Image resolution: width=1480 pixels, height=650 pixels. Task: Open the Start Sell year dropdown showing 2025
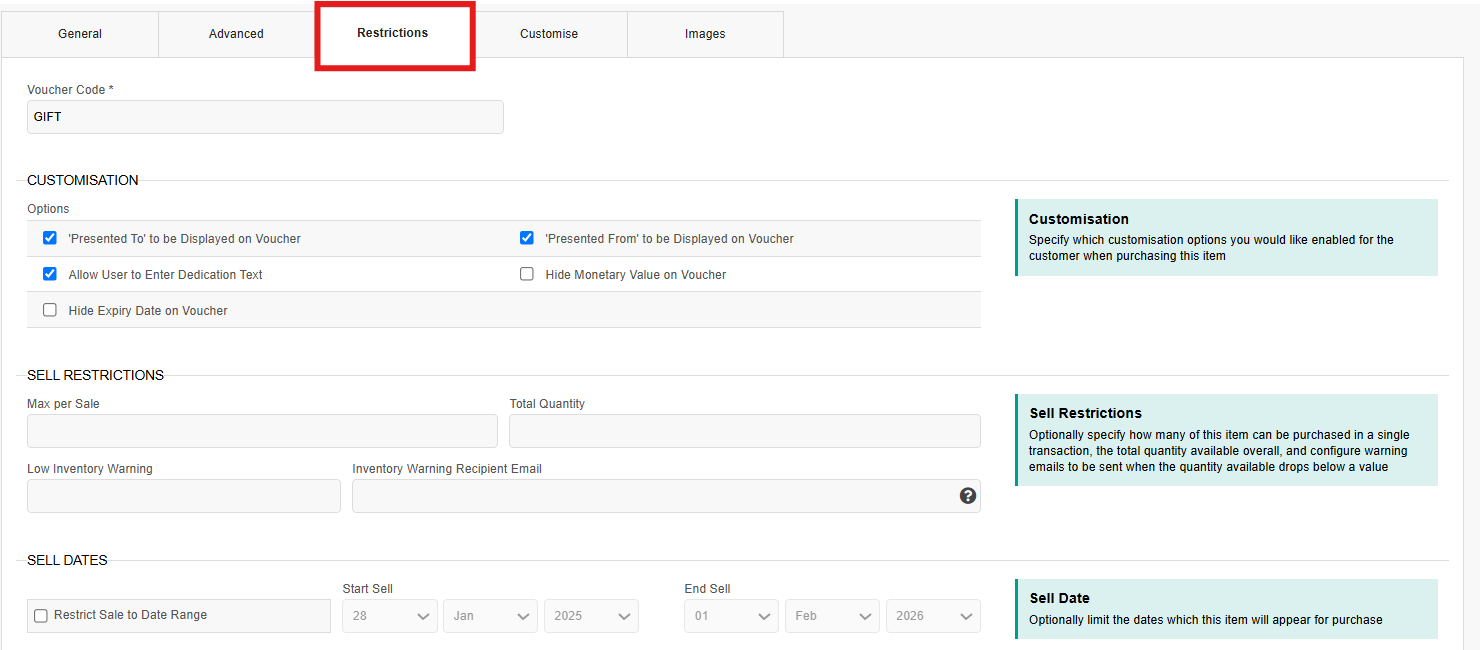(x=591, y=616)
